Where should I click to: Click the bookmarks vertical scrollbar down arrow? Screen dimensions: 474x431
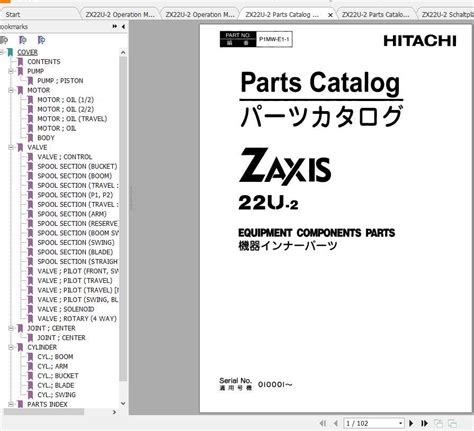pos(123,404)
